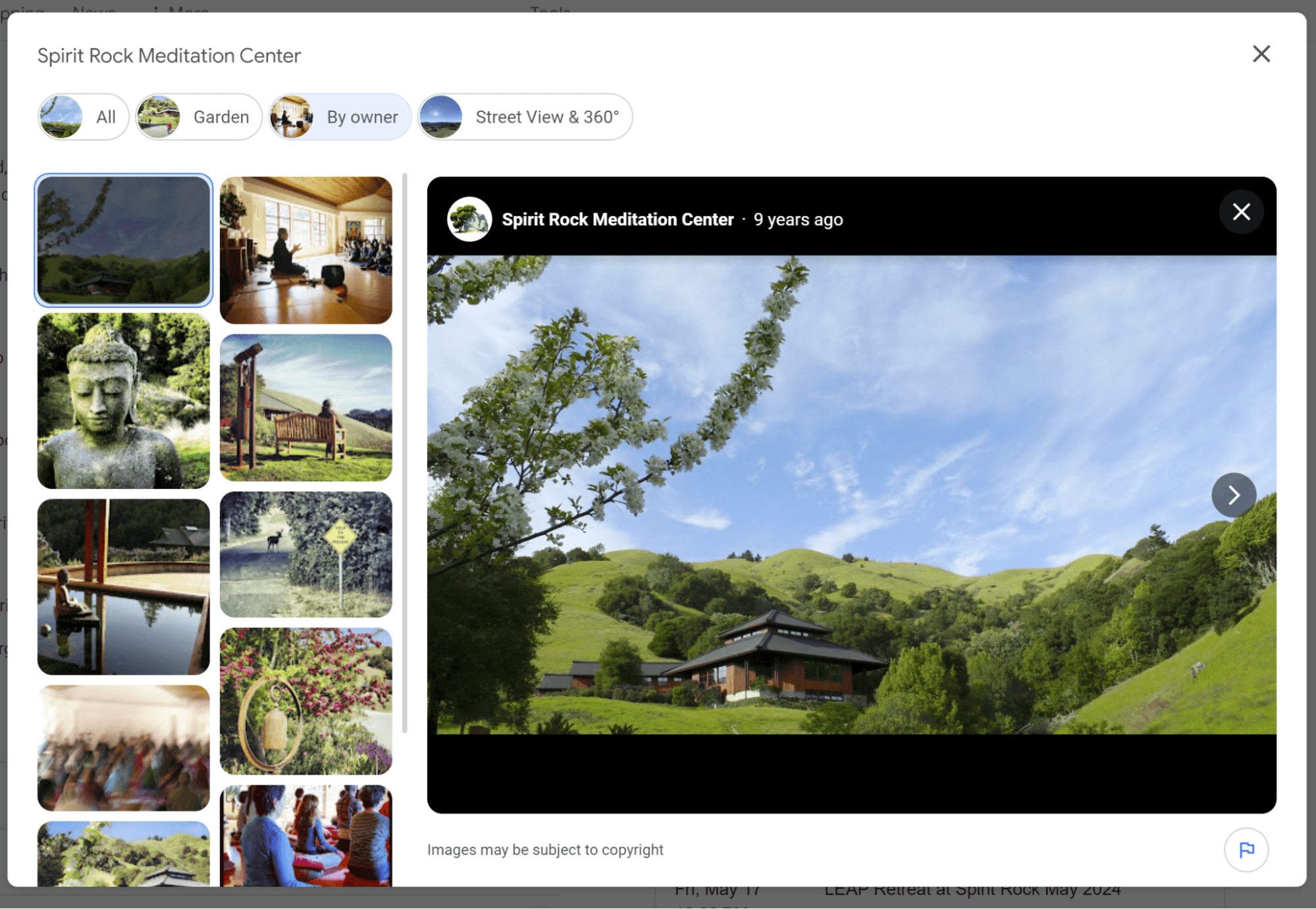This screenshot has width=1316, height=909.
Task: Open seated meditators on cushions thumbnail
Action: 305,836
